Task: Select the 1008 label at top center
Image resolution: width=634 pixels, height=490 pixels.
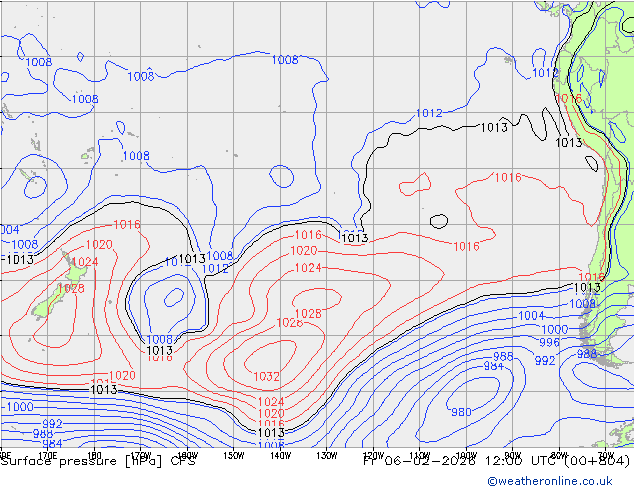Action: [285, 60]
